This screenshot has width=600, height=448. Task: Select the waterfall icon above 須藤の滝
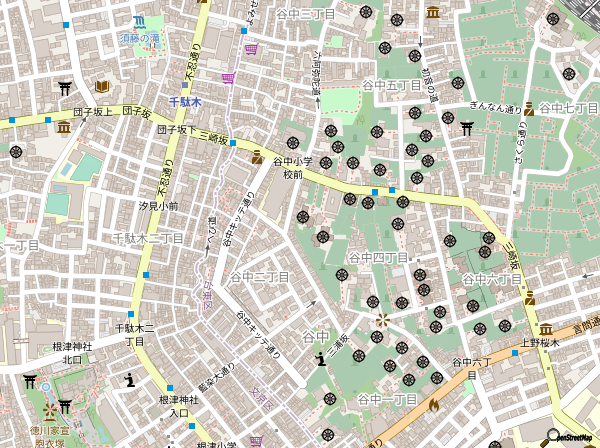pos(141,21)
